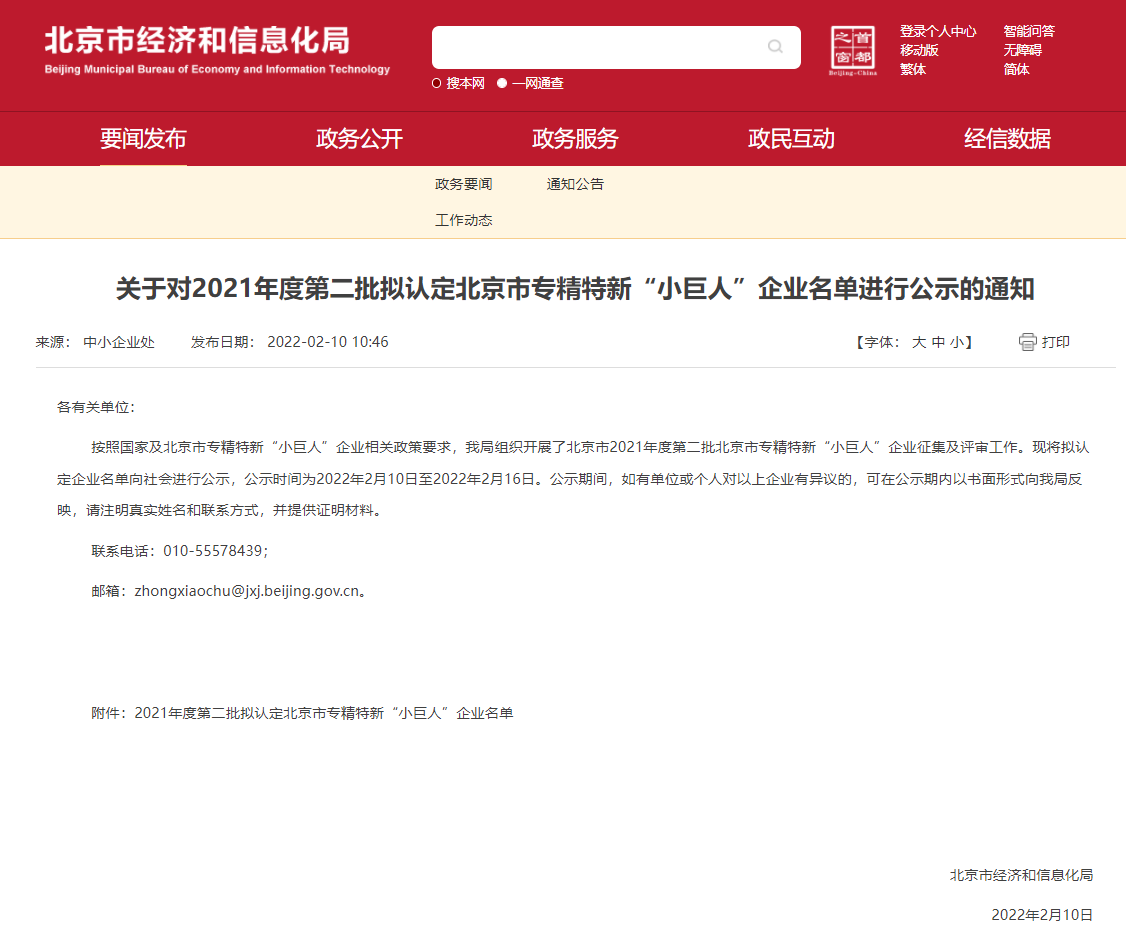Open the 附件 enterprise list attachment
The image size is (1126, 938).
323,713
